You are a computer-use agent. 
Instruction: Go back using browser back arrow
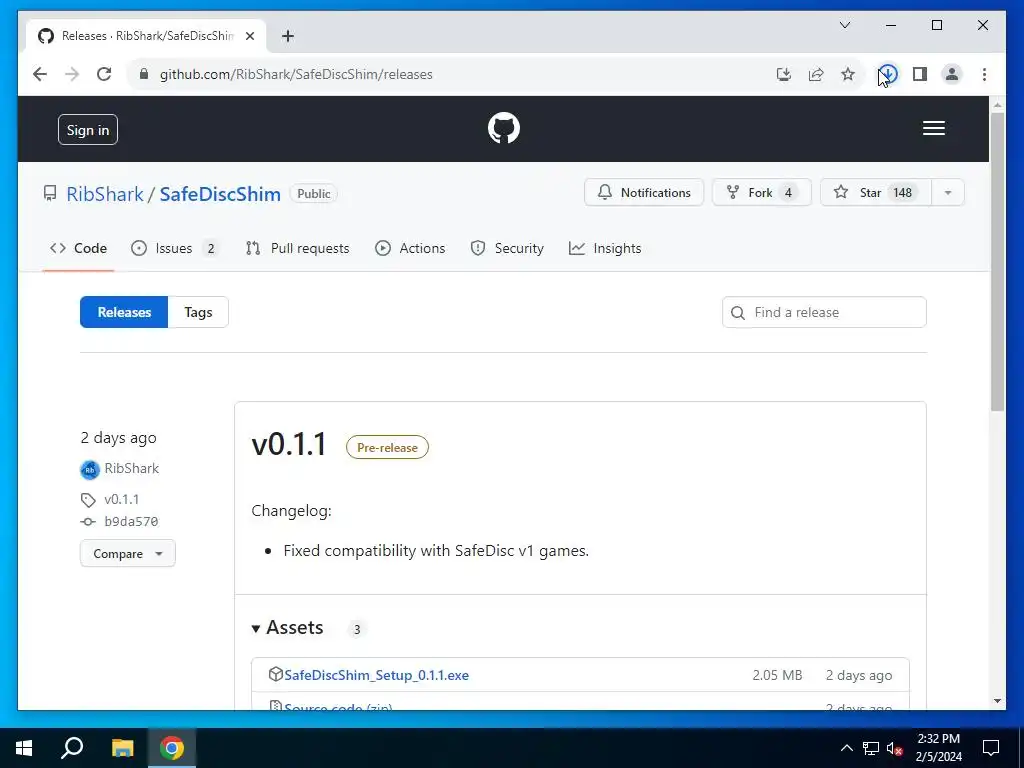tap(40, 74)
